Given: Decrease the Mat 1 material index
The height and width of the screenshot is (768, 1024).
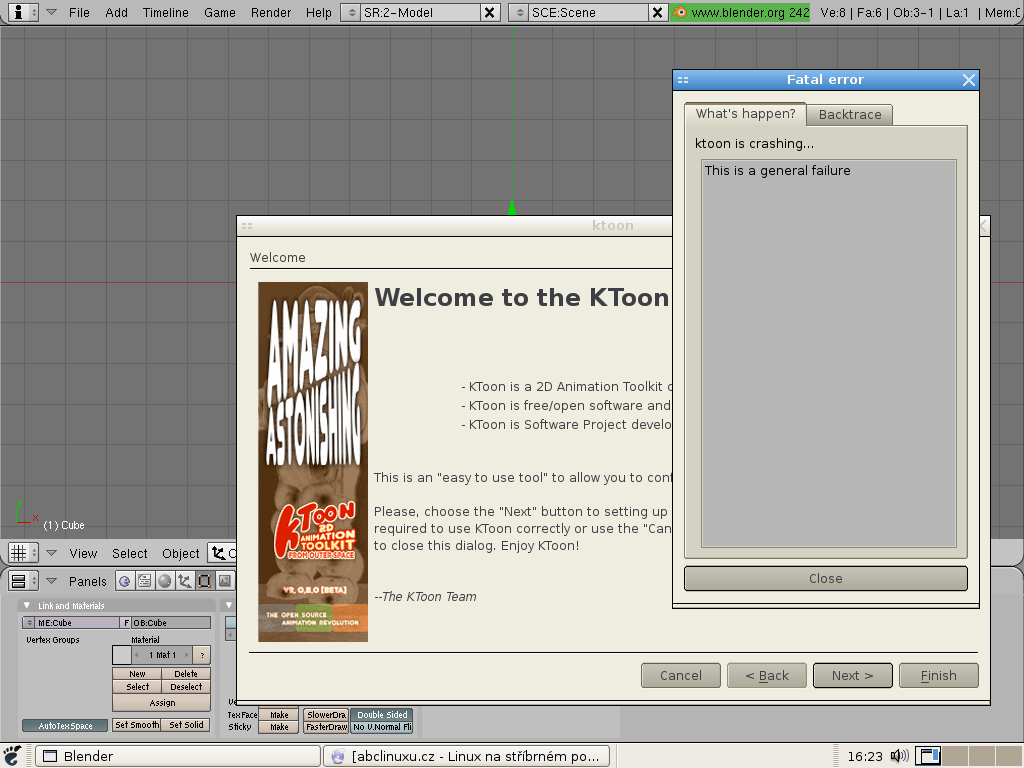Looking at the screenshot, I should (136, 654).
